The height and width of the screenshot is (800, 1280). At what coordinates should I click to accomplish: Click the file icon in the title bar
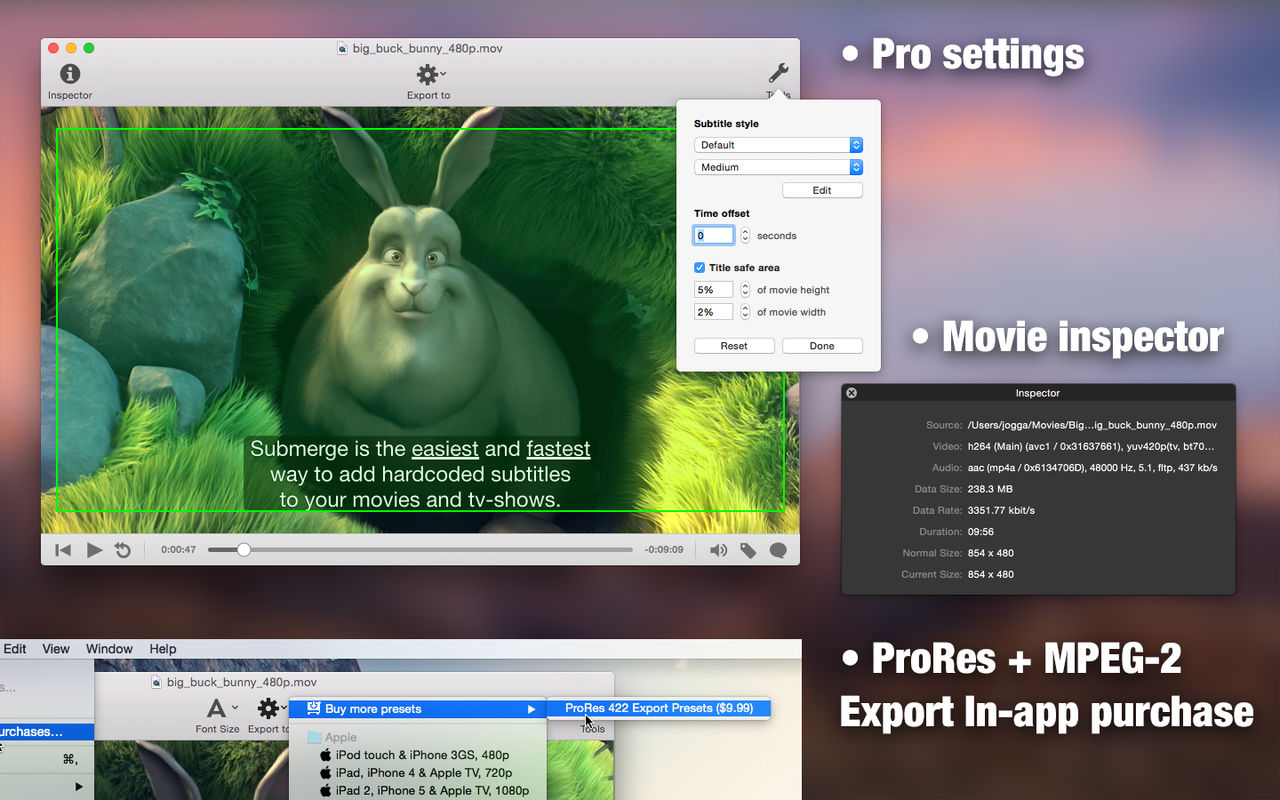342,47
